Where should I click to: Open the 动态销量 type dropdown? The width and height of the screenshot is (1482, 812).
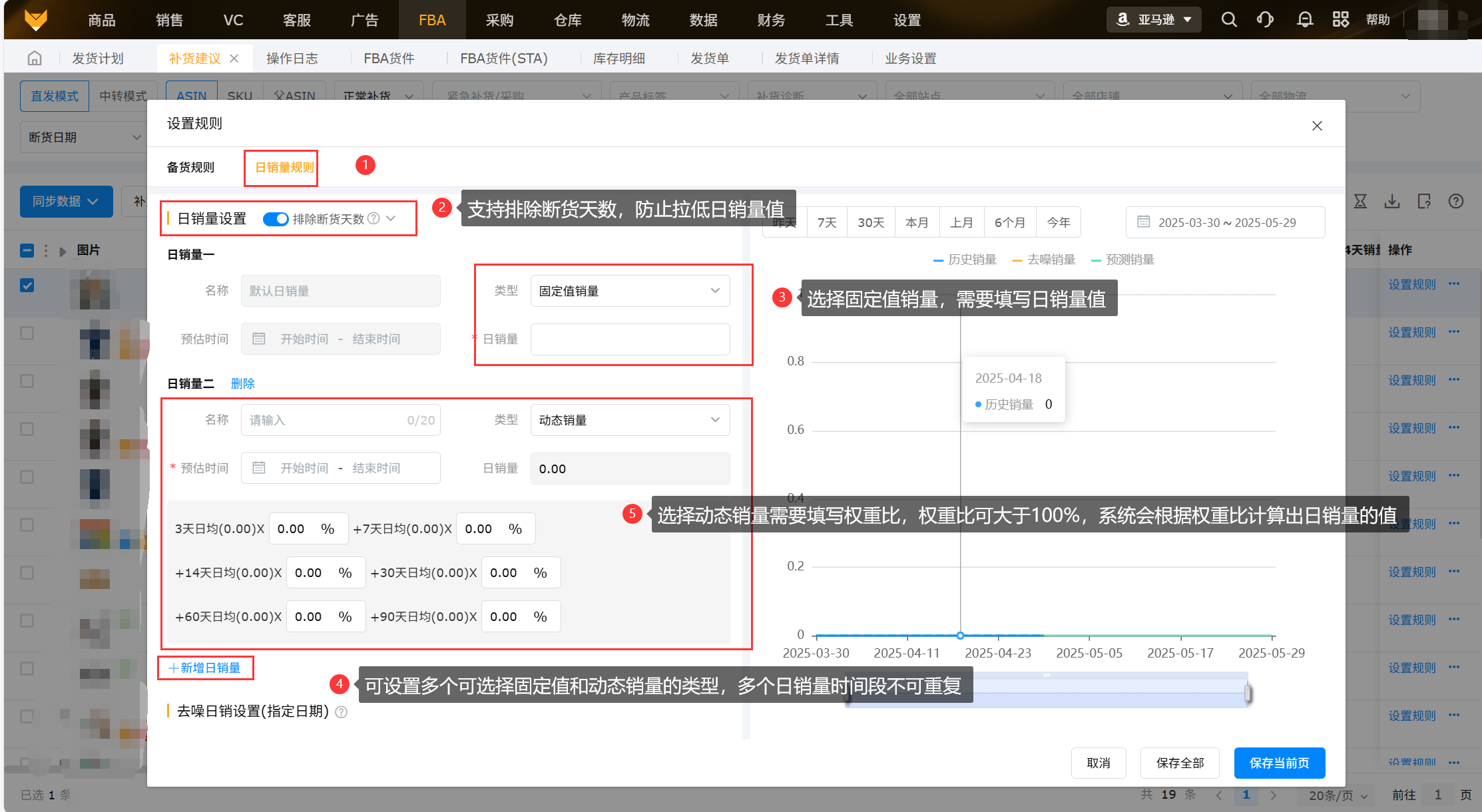click(x=630, y=420)
